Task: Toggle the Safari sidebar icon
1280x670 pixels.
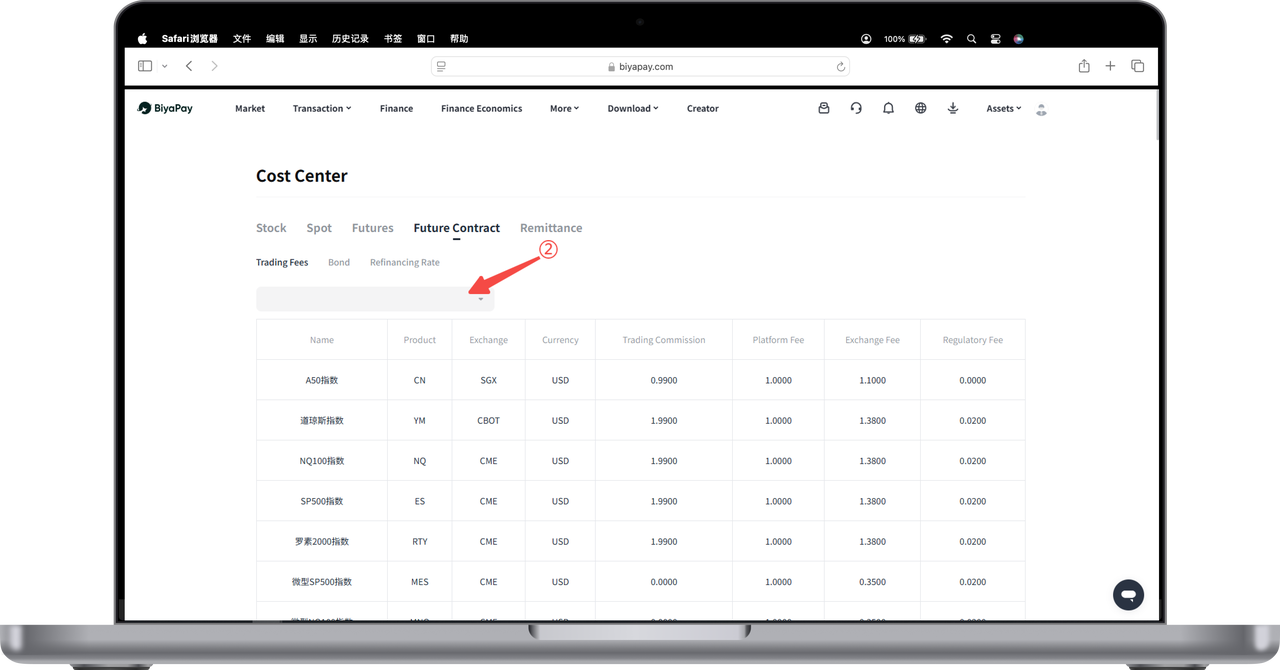Action: 145,66
